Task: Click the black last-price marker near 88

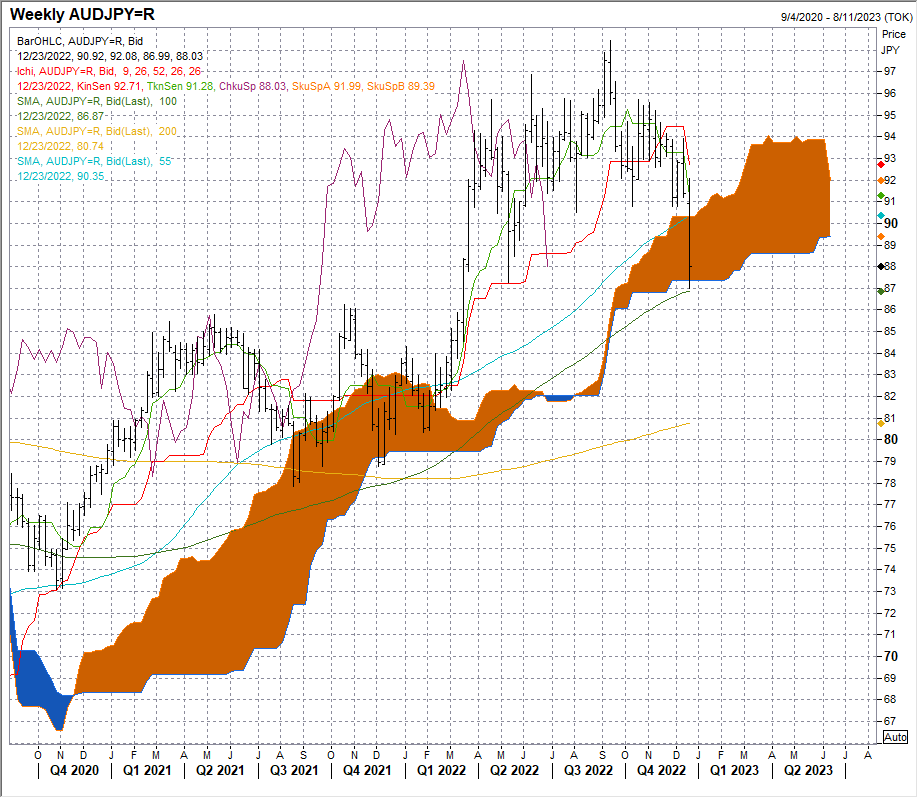Action: [881, 266]
